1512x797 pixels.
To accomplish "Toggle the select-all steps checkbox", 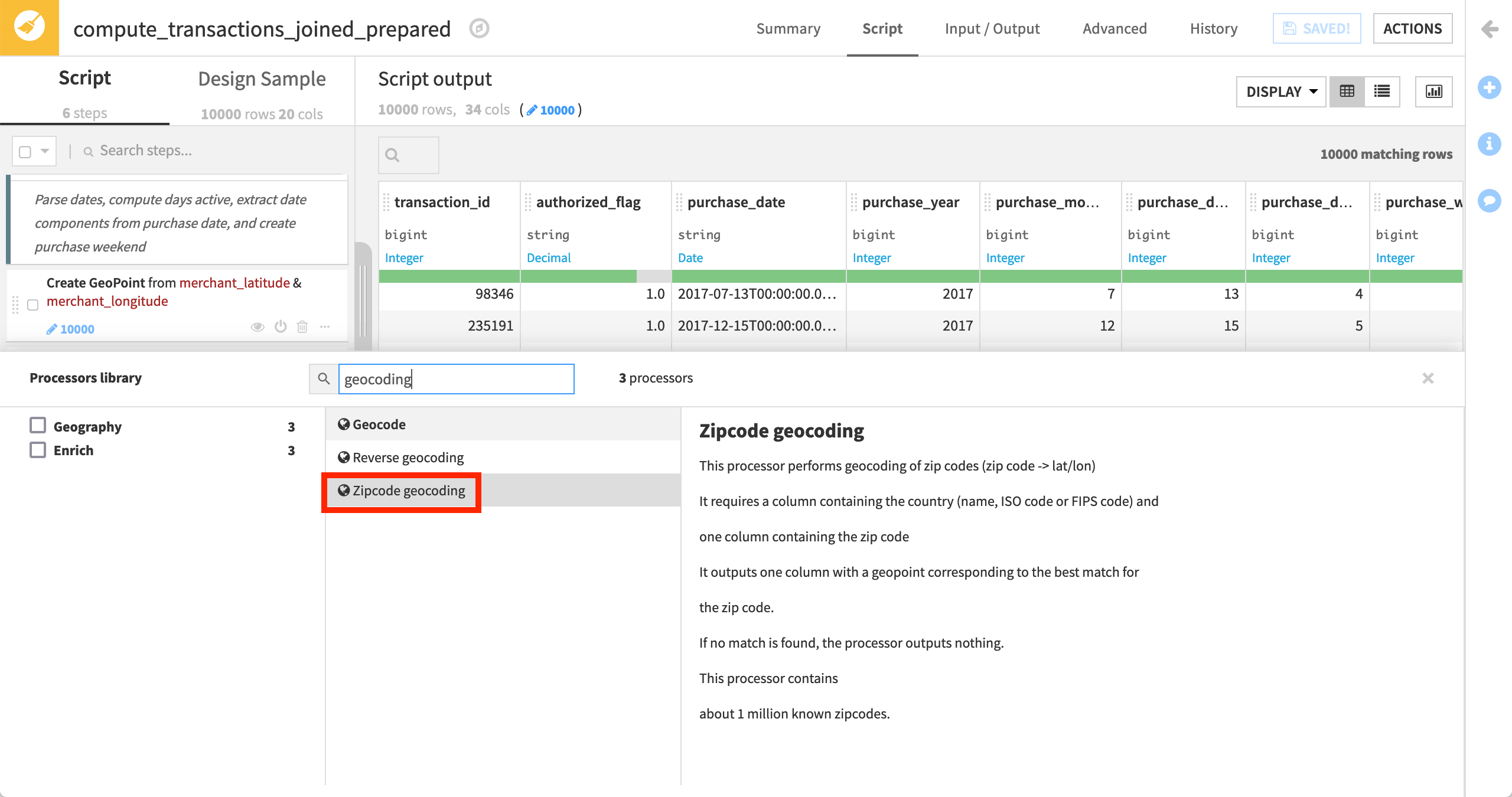I will point(25,152).
